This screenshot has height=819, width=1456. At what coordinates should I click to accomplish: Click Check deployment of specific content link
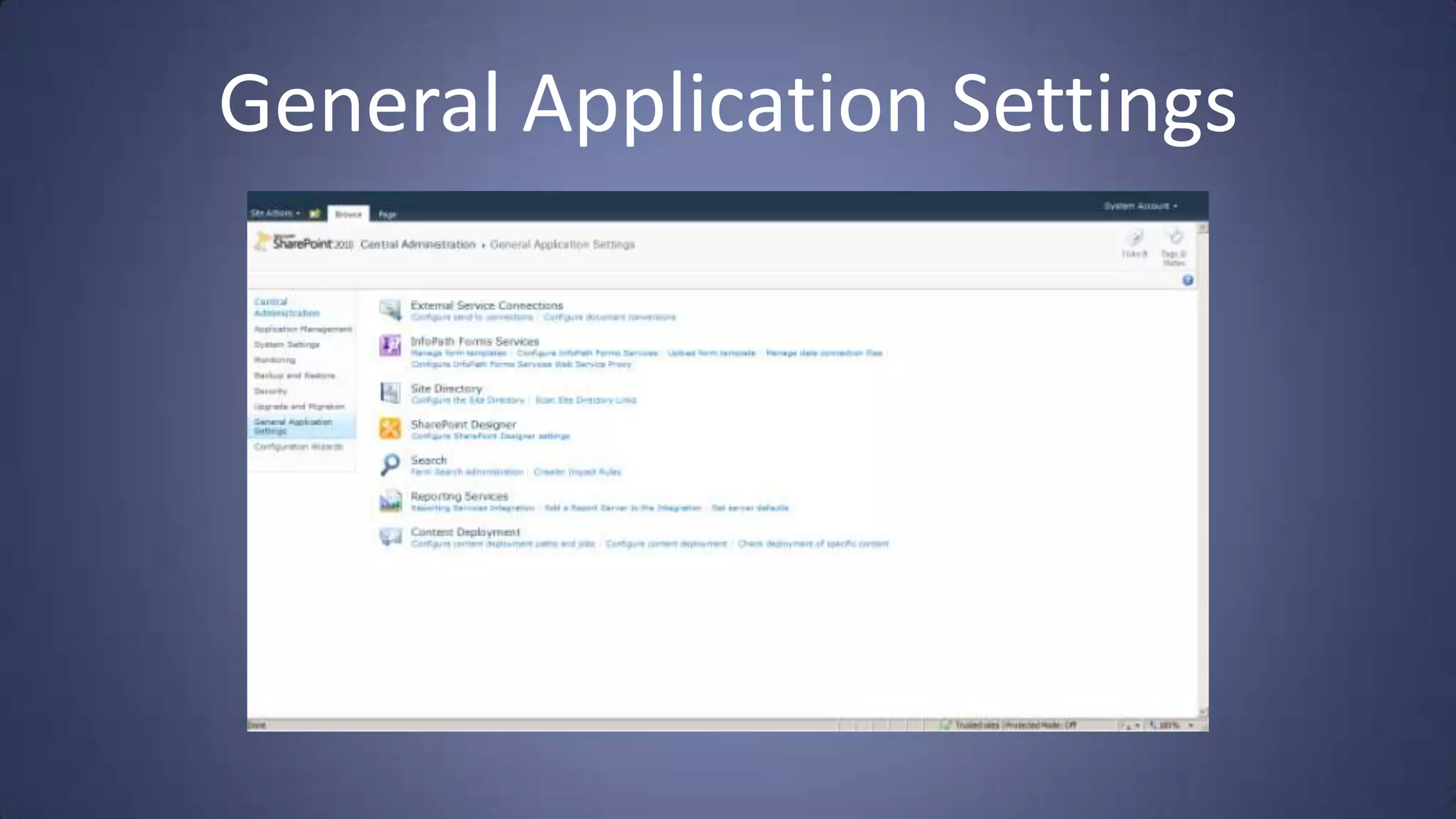click(x=813, y=544)
